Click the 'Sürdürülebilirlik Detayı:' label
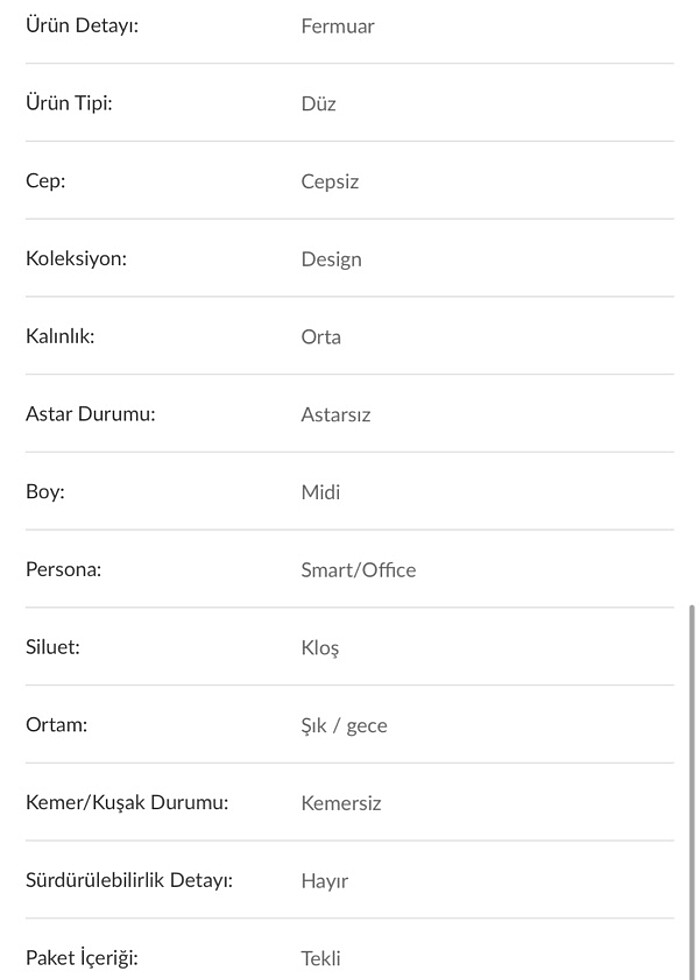700x980 pixels. [129, 881]
